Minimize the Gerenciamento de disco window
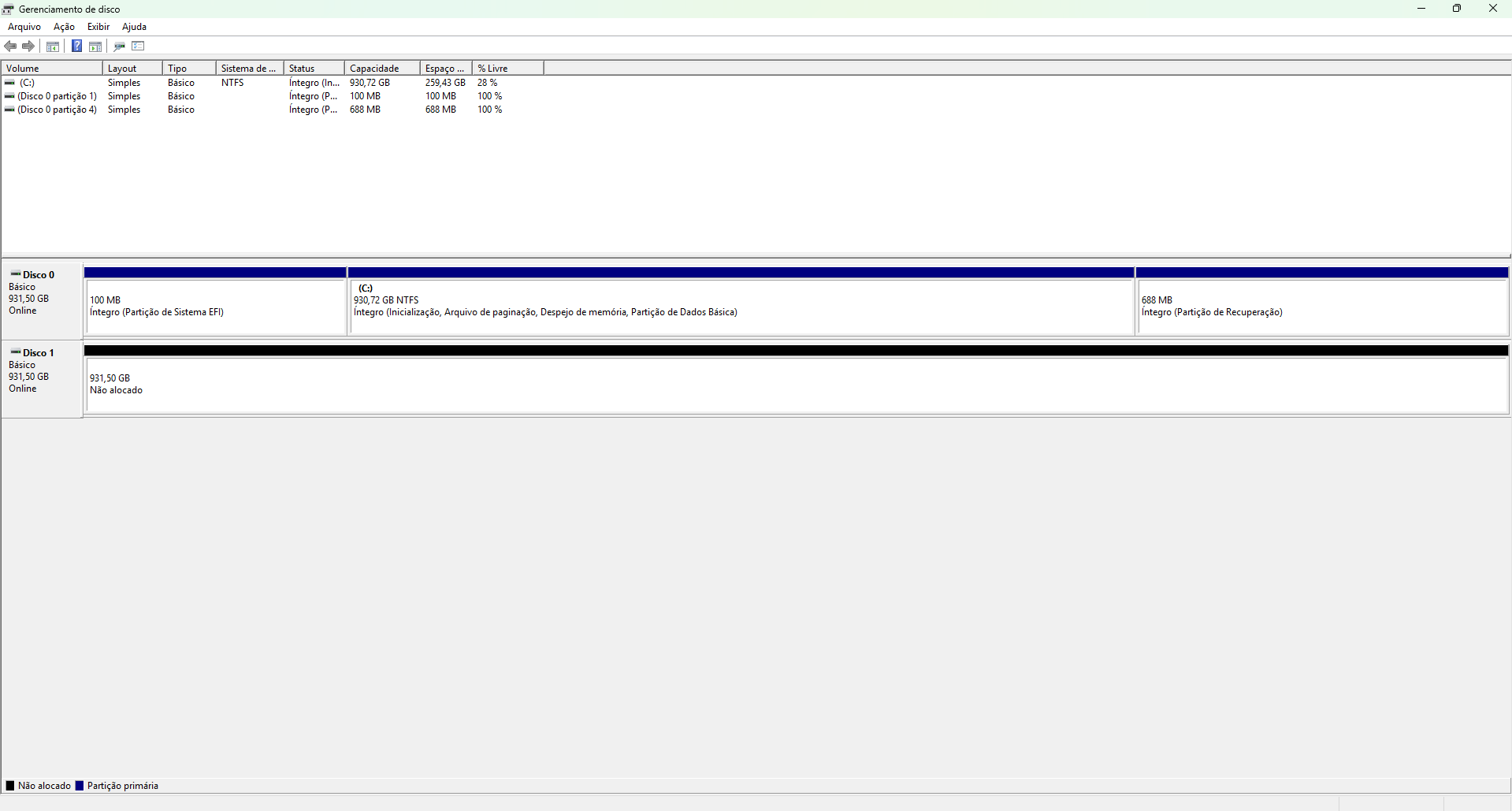 pyautogui.click(x=1421, y=9)
